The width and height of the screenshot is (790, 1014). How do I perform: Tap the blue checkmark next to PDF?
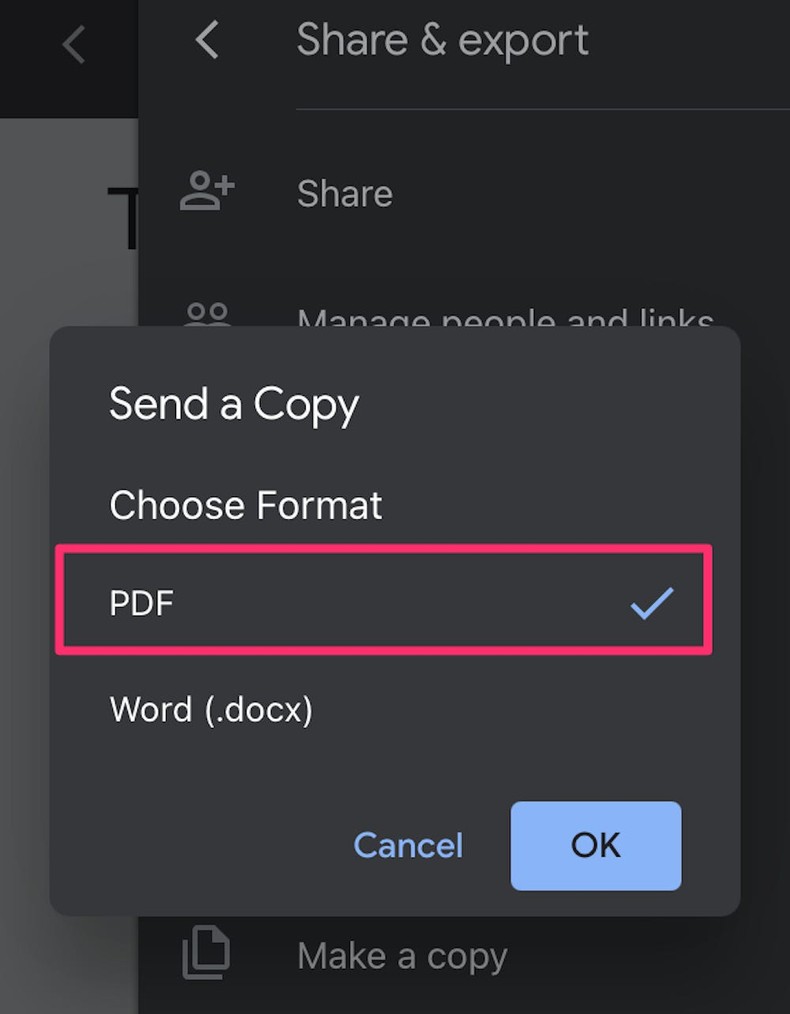click(x=653, y=601)
